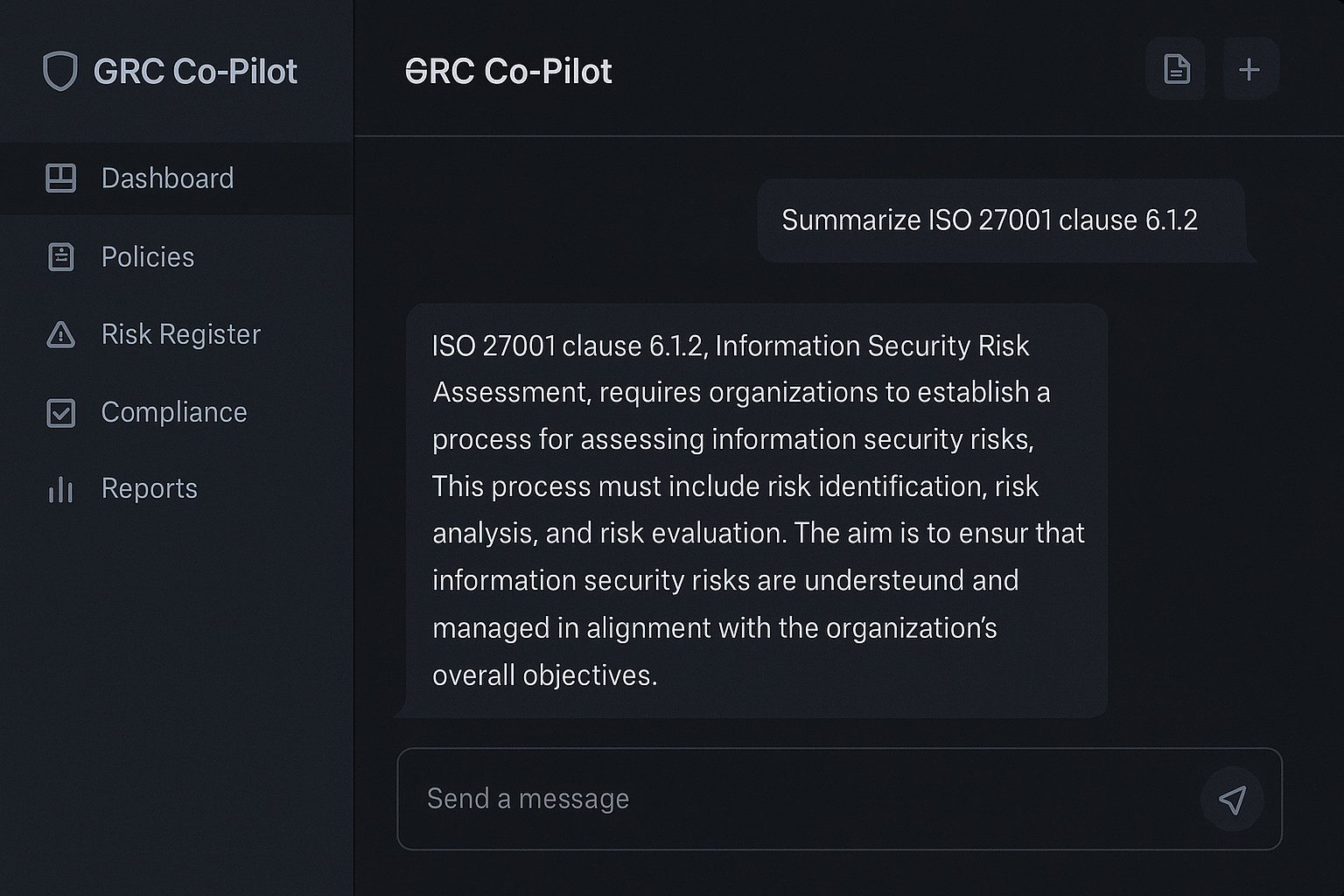
Task: Select Compliance in the sidebar
Action: pos(177,412)
